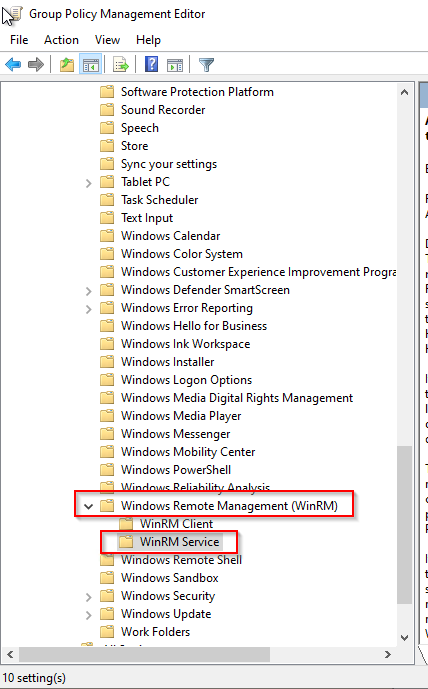Click the vertical scrollbar down arrow
This screenshot has height=689, width=428.
click(405, 637)
